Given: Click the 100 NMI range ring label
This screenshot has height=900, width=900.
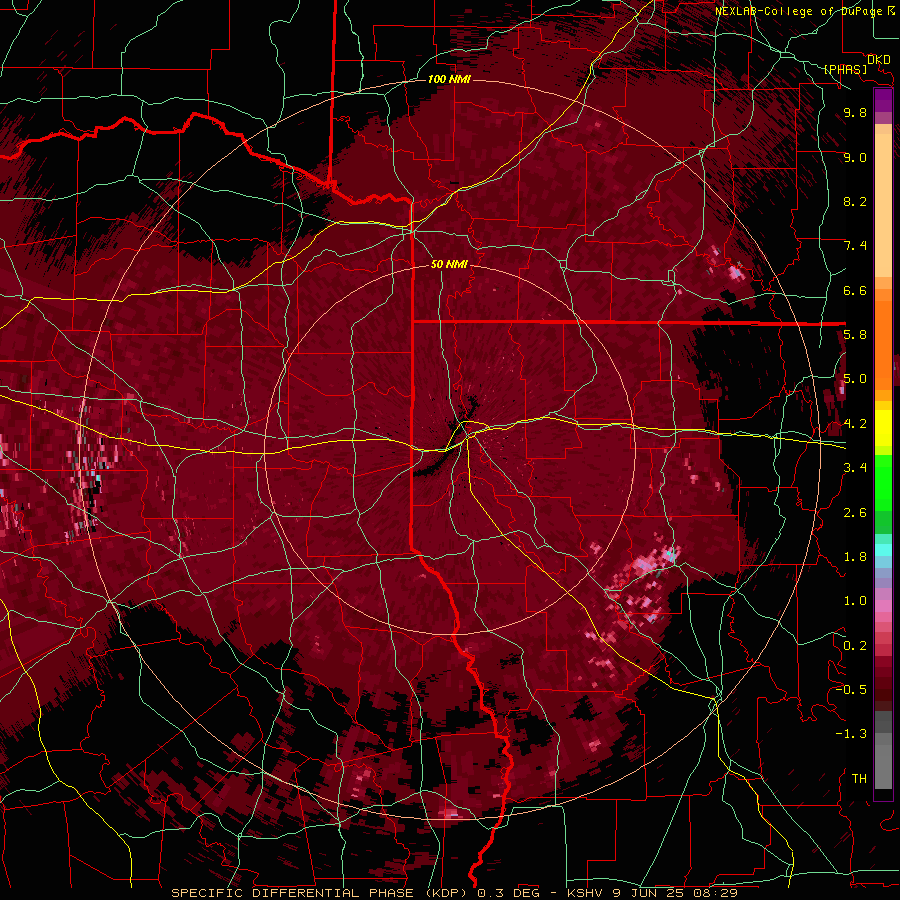Looking at the screenshot, I should point(449,79).
